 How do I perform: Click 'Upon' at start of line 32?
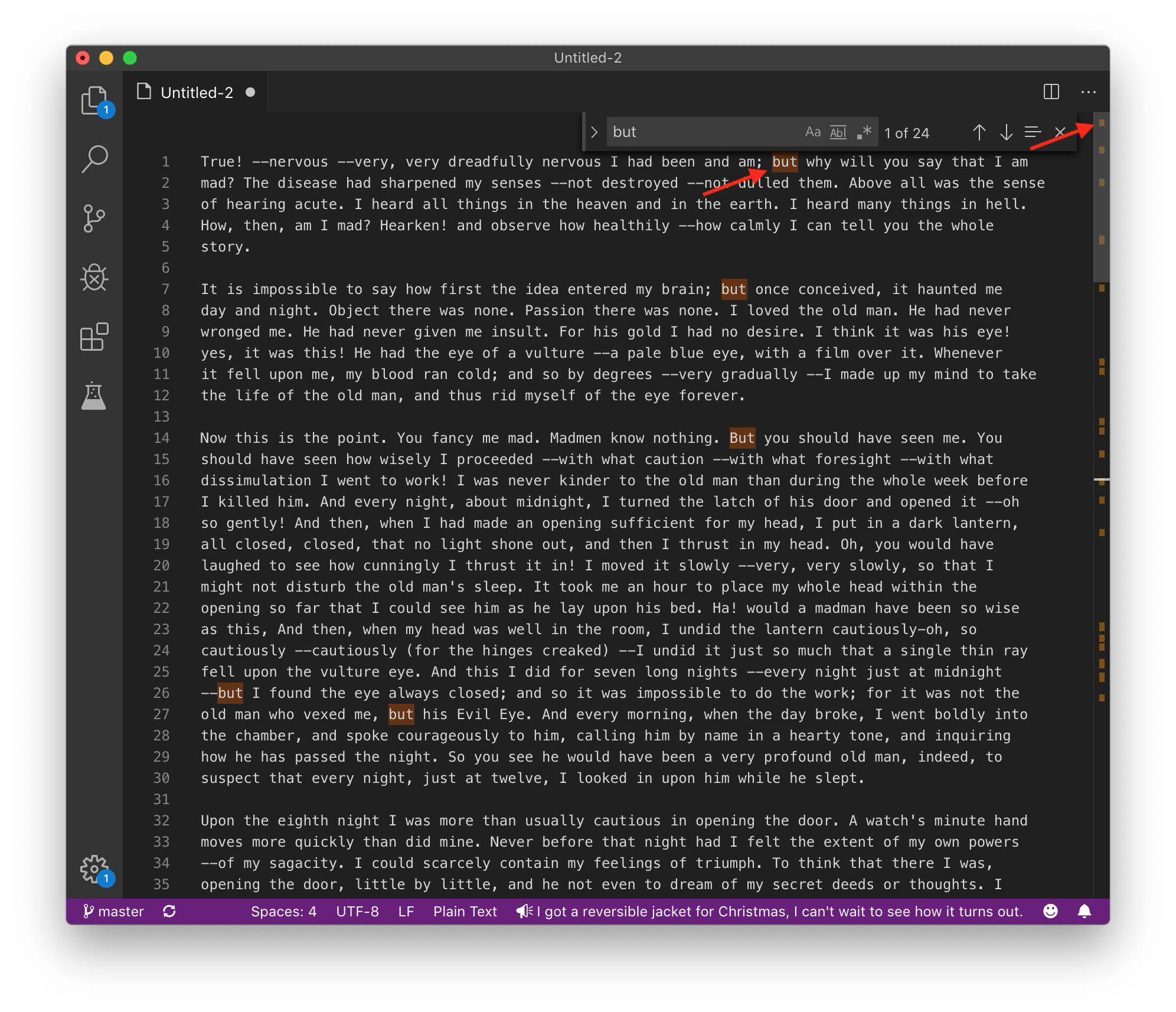[x=218, y=821]
